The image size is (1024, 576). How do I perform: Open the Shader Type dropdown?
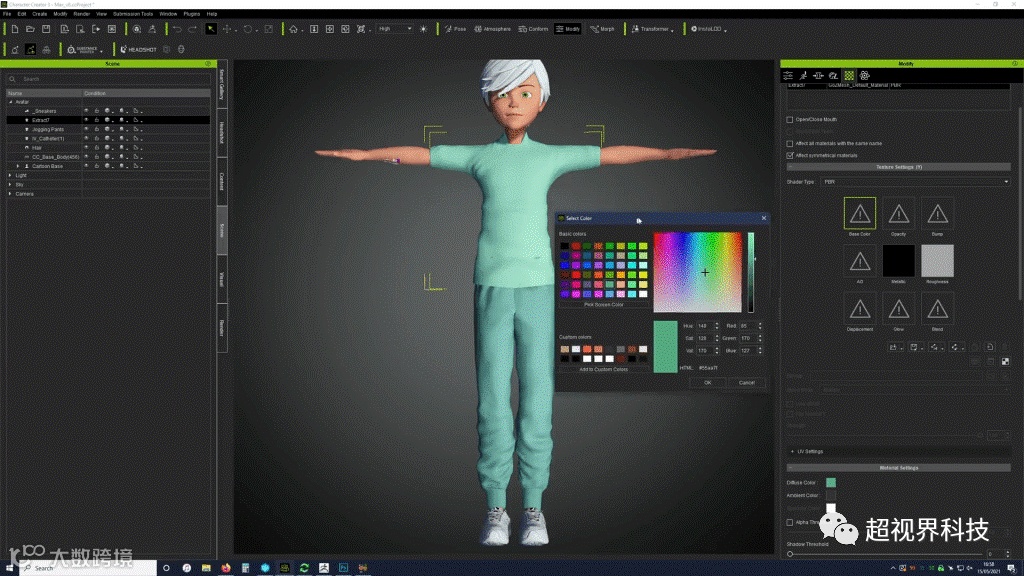[x=914, y=182]
